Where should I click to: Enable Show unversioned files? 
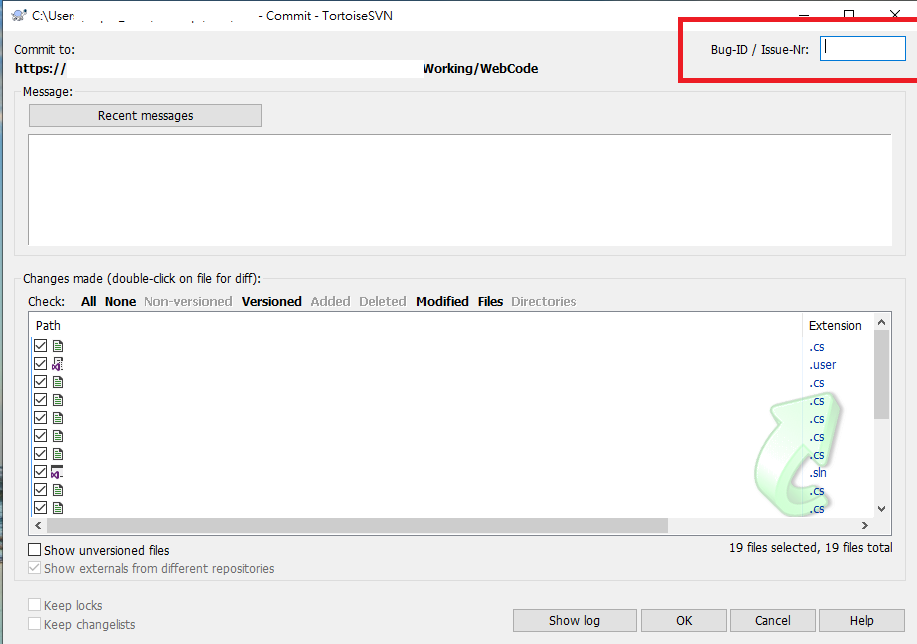tap(35, 550)
